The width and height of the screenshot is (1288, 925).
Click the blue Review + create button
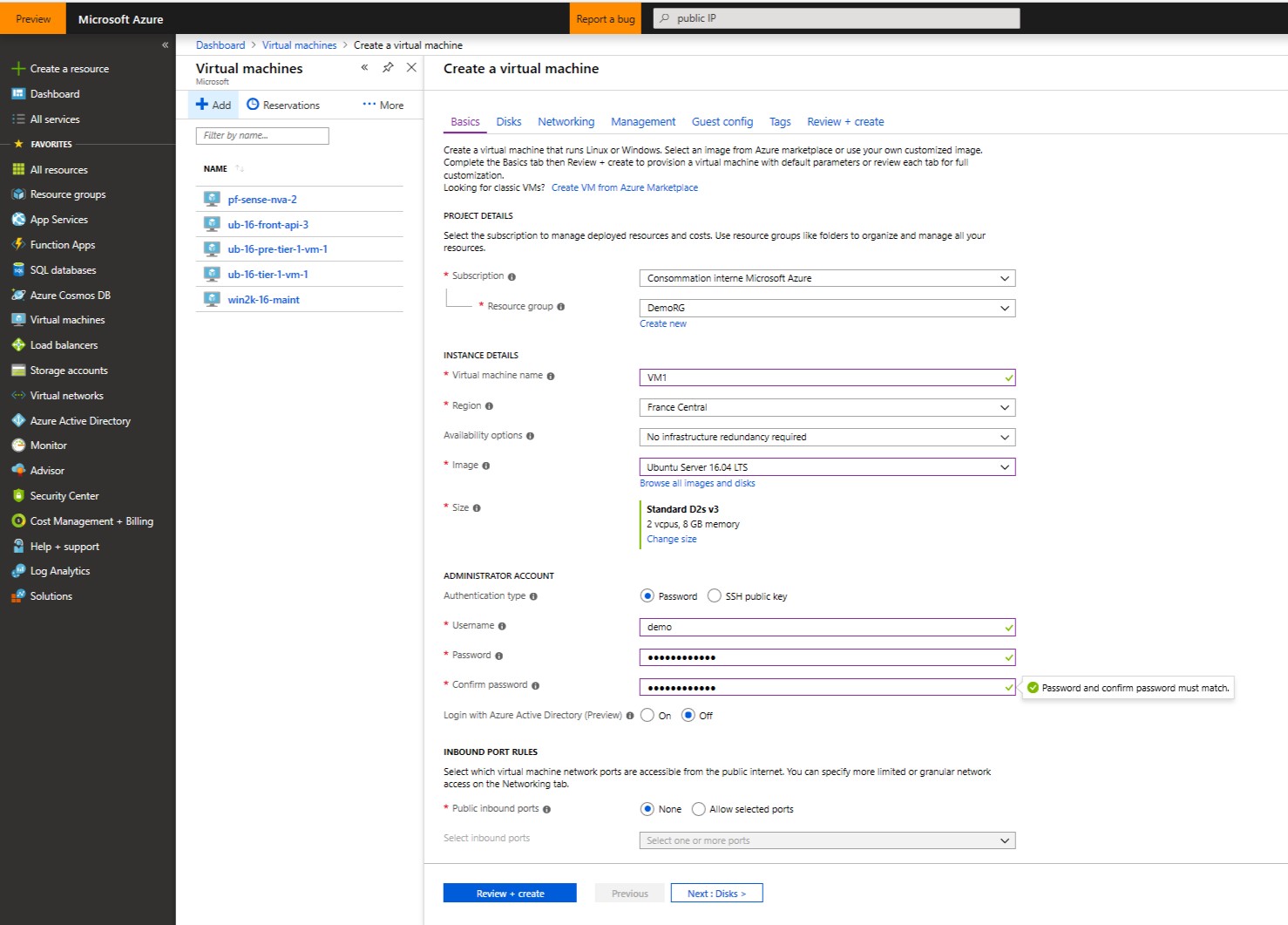tap(510, 894)
